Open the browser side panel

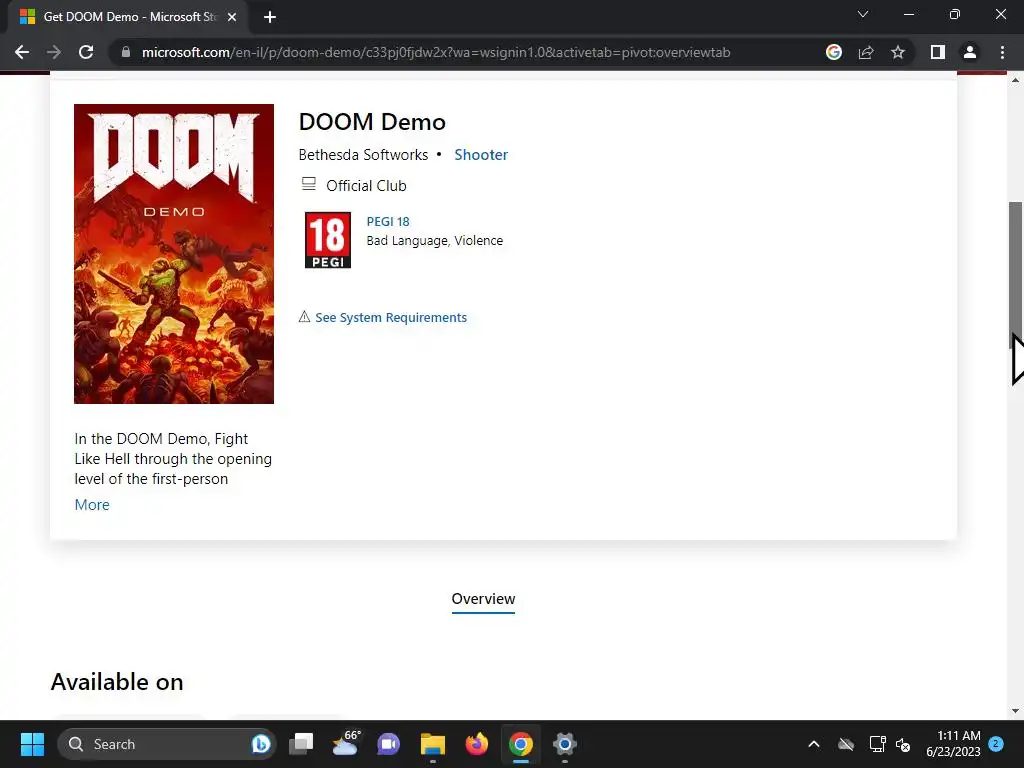(938, 52)
